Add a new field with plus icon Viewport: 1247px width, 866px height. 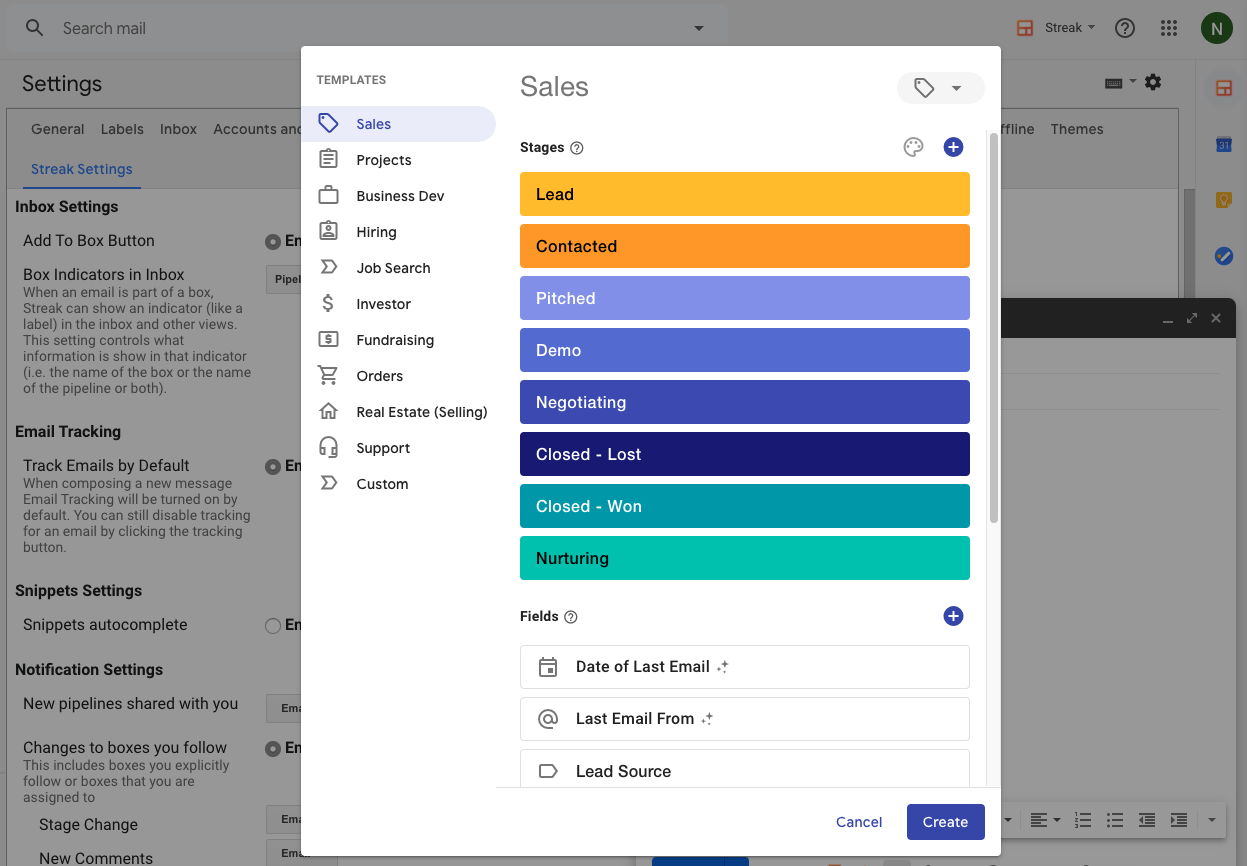[953, 616]
